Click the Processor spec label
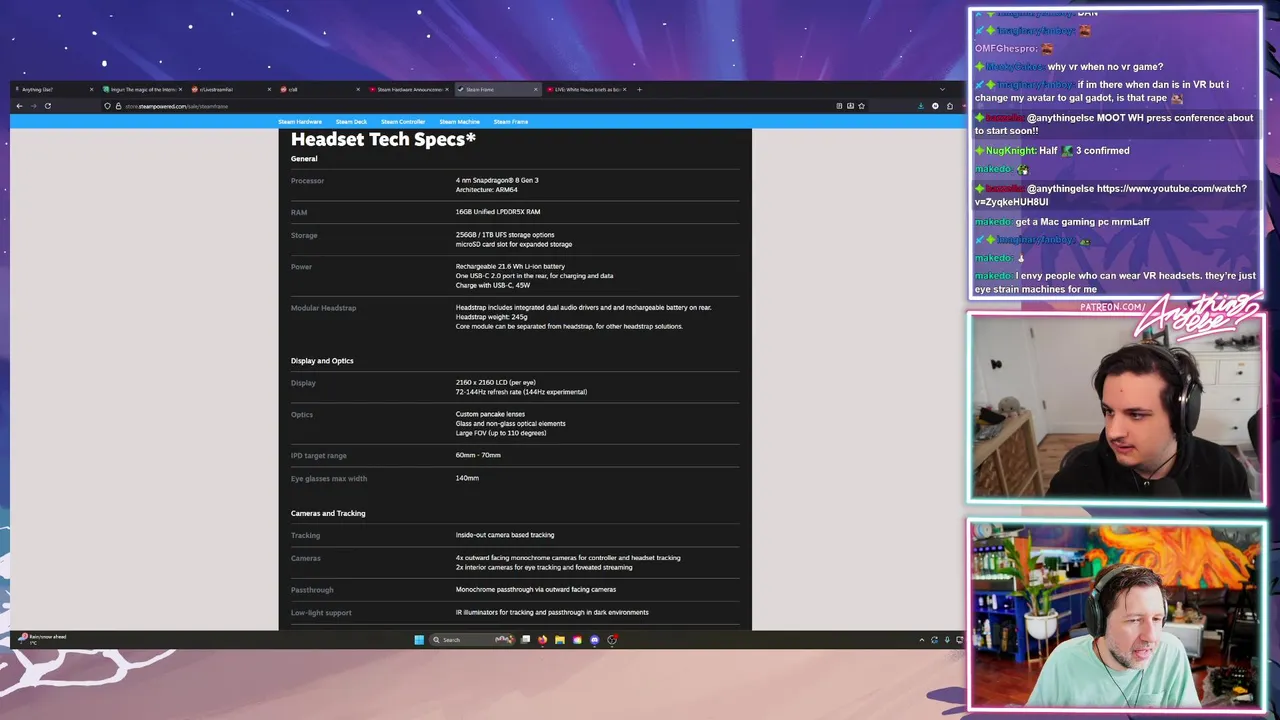Viewport: 1280px width, 720px height. [307, 181]
